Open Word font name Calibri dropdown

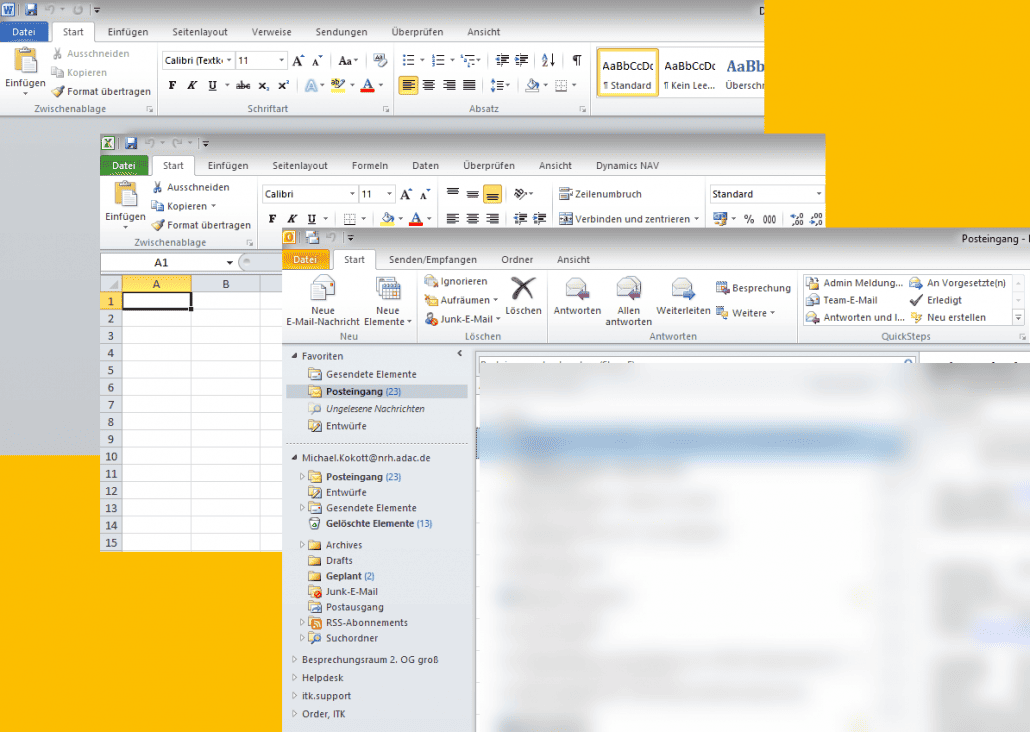[x=229, y=60]
